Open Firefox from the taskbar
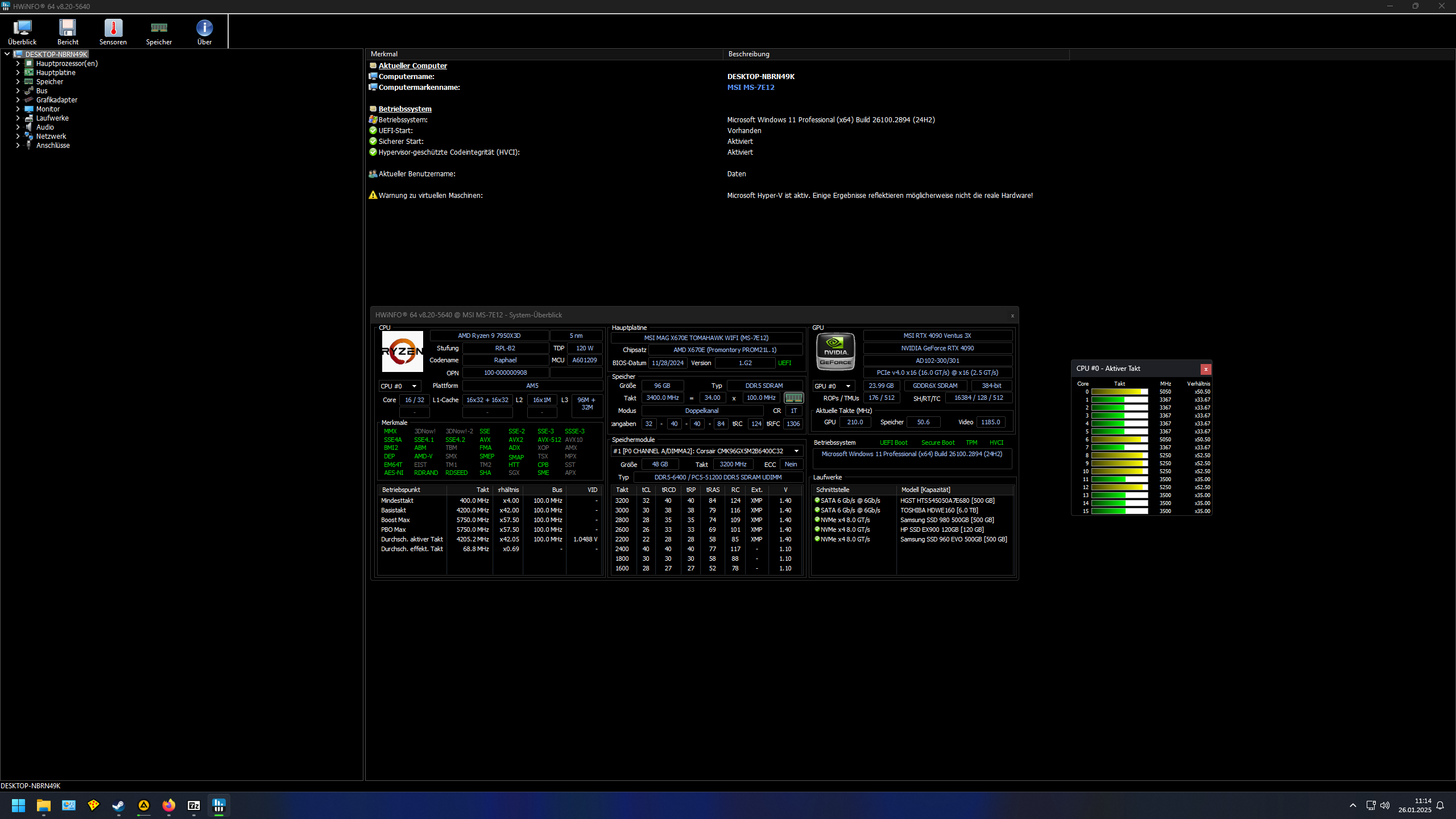The width and height of the screenshot is (1456, 819). [x=169, y=805]
